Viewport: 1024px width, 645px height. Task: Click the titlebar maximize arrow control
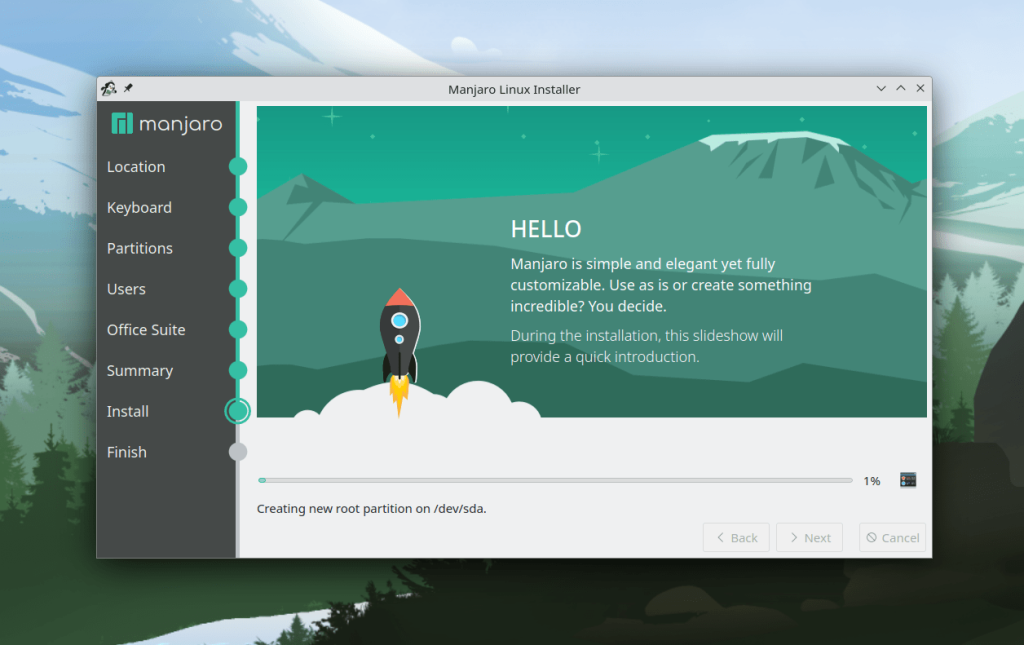coord(901,88)
